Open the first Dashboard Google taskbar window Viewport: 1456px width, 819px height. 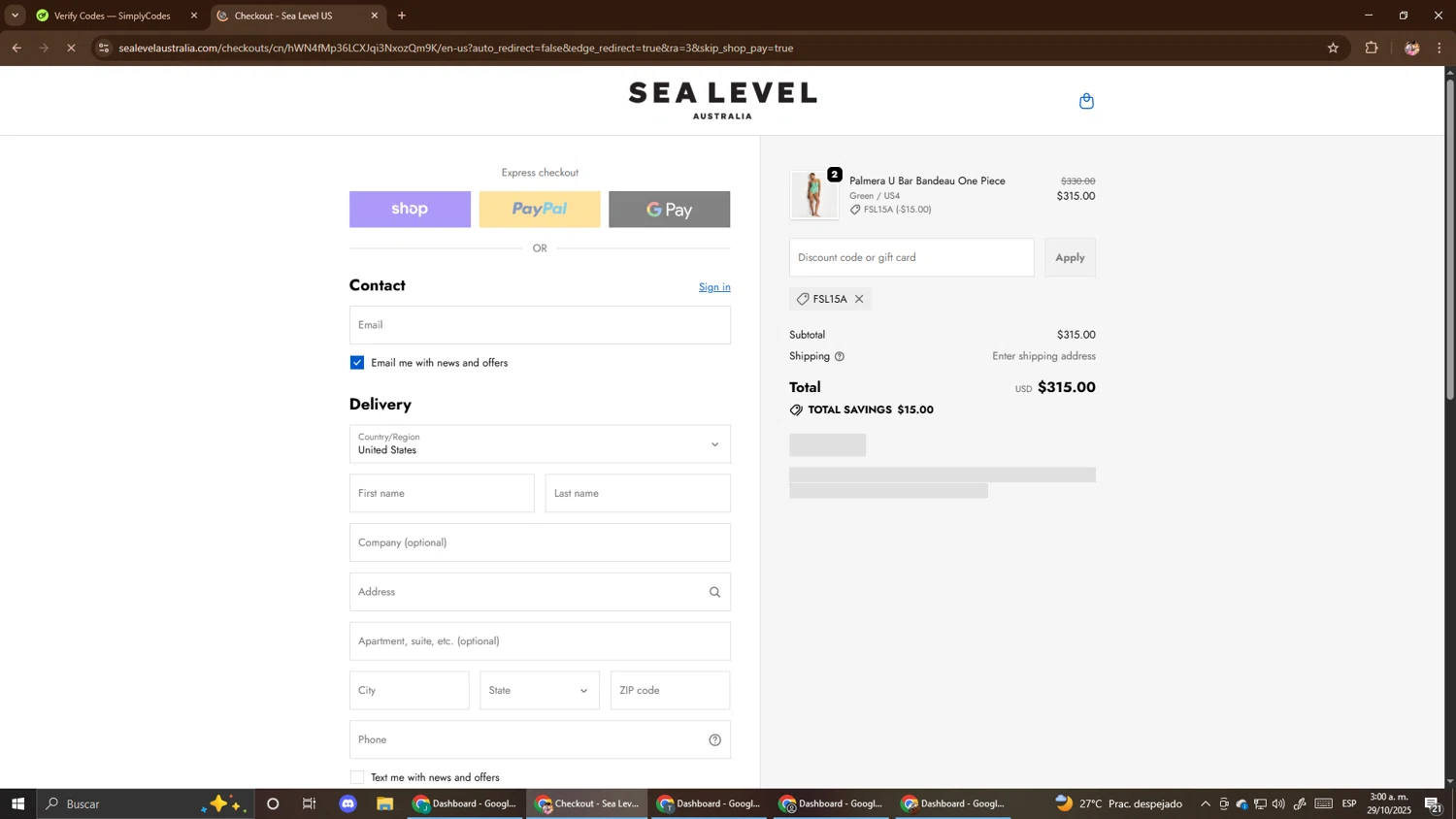(466, 803)
